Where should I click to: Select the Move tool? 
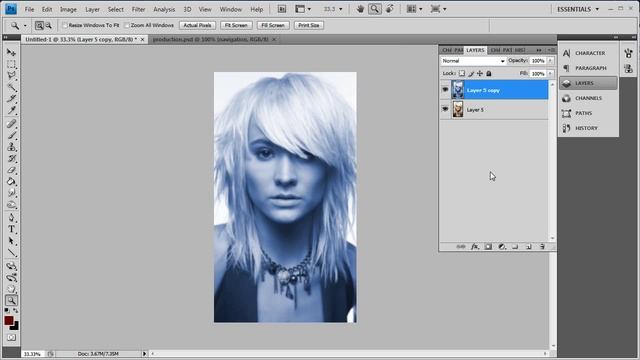11,53
